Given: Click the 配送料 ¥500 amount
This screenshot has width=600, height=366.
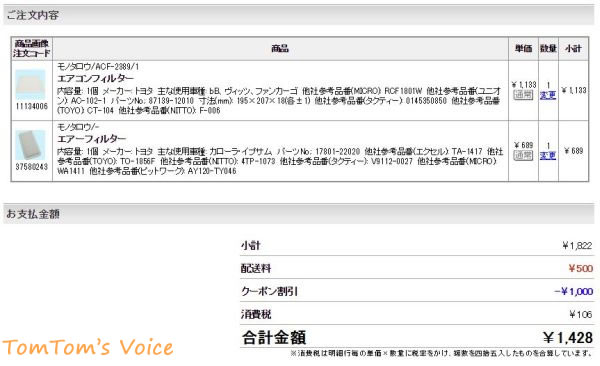Looking at the screenshot, I should pyautogui.click(x=580, y=268).
